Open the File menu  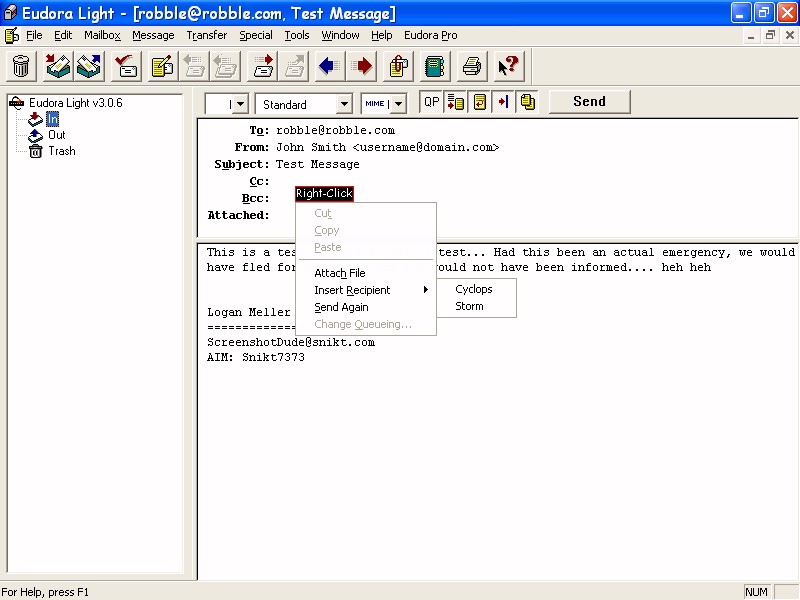pos(34,35)
